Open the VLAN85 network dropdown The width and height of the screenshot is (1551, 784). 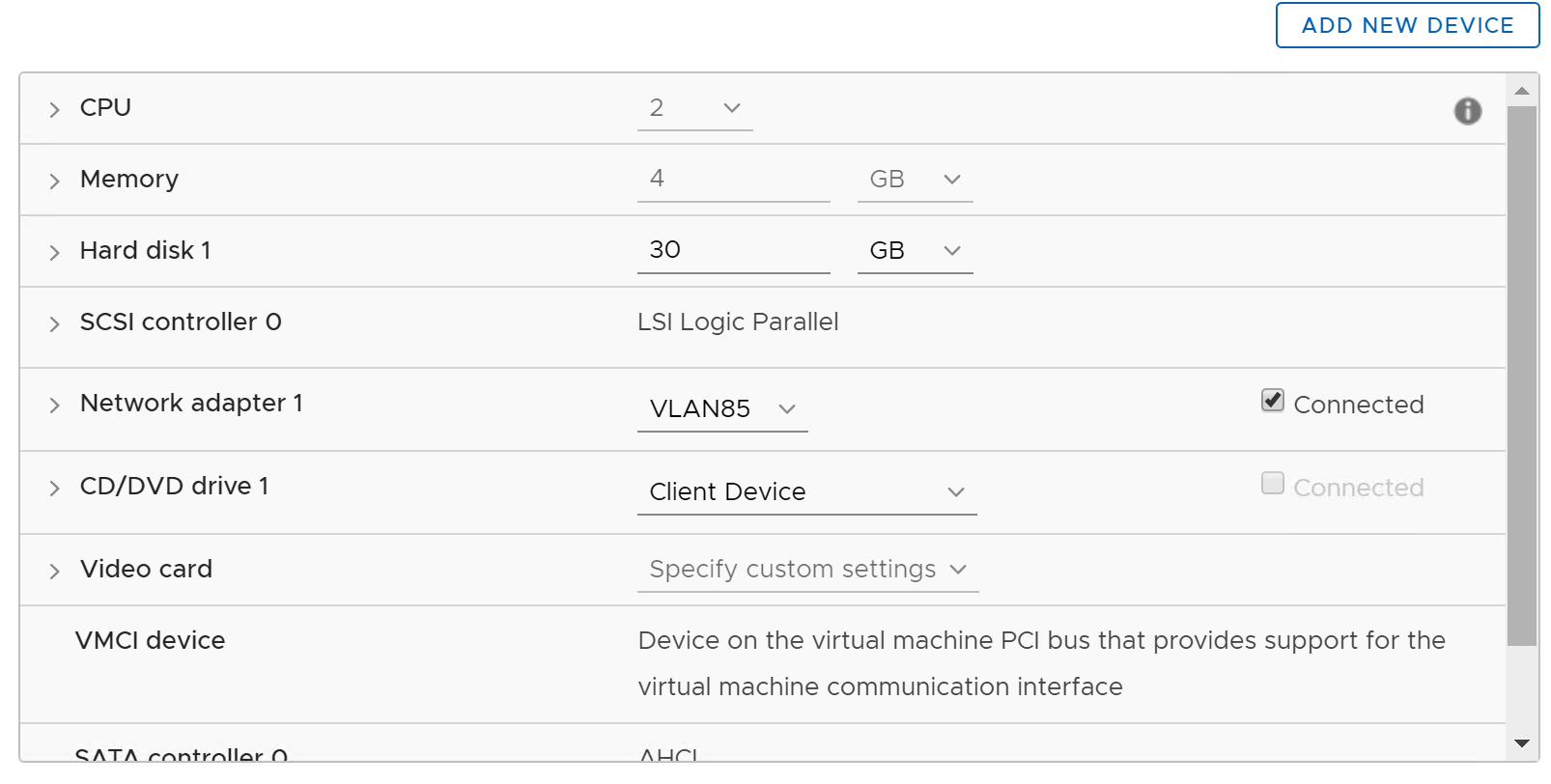722,409
